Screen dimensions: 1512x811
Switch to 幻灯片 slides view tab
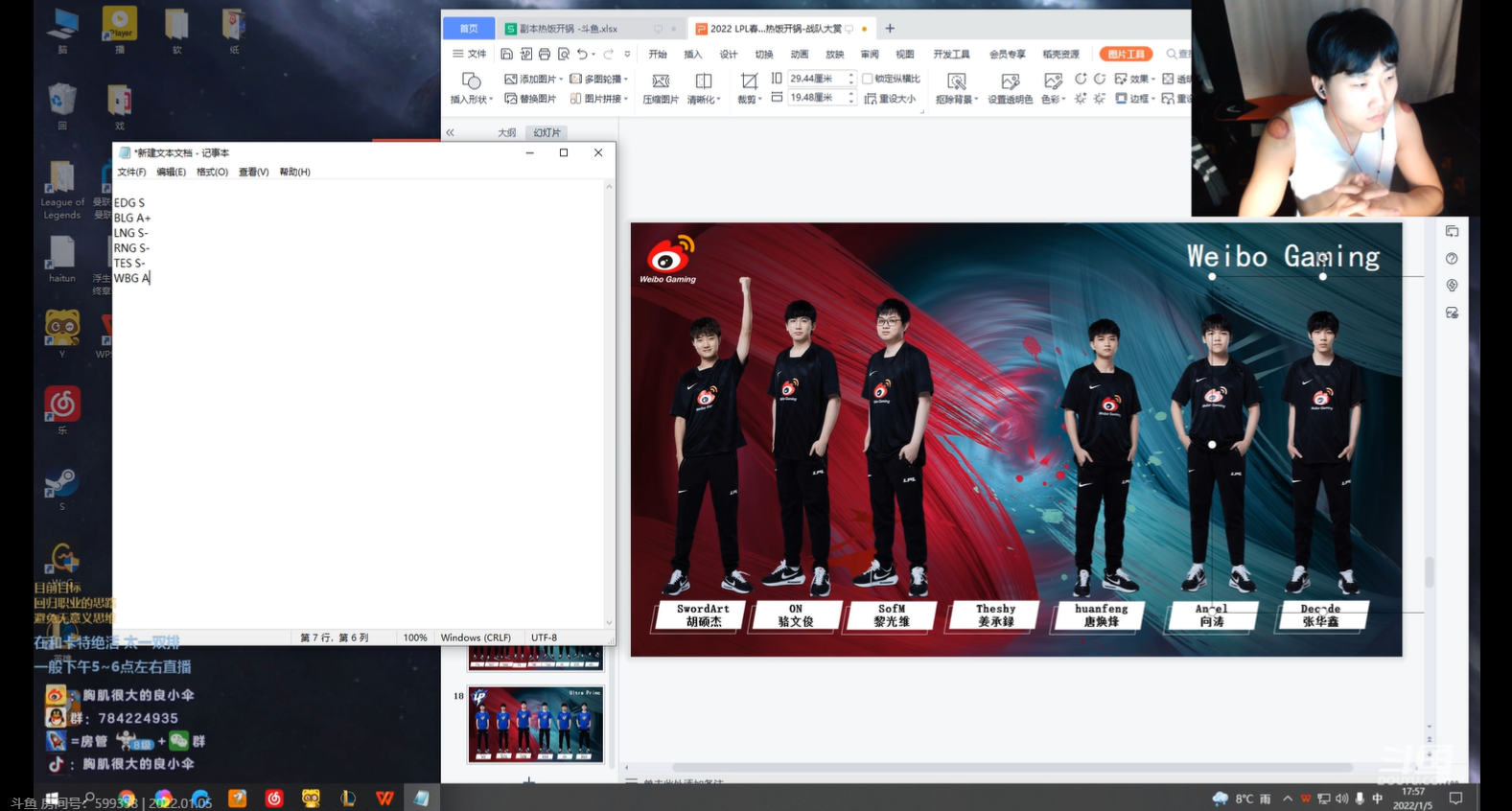547,133
